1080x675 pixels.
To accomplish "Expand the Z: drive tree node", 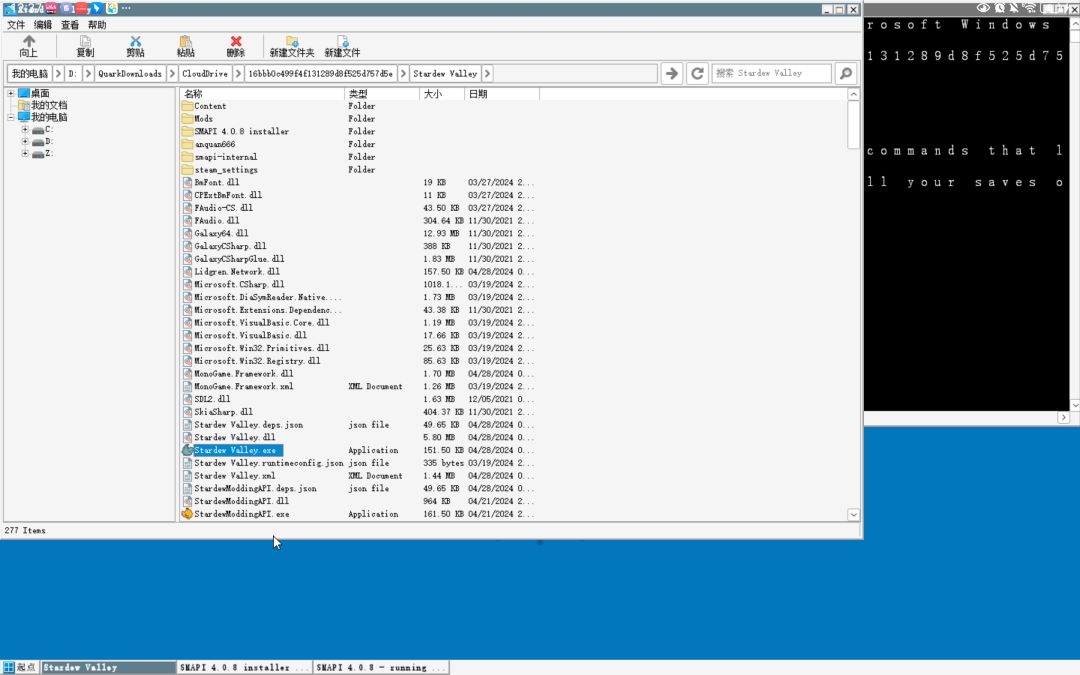I will pyautogui.click(x=25, y=154).
